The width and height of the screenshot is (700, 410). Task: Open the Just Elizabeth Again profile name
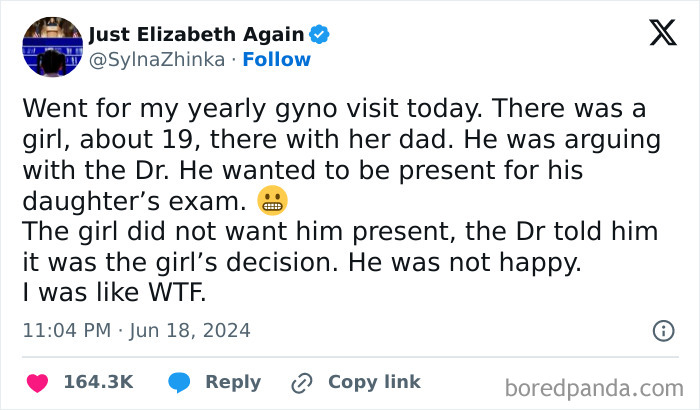197,35
